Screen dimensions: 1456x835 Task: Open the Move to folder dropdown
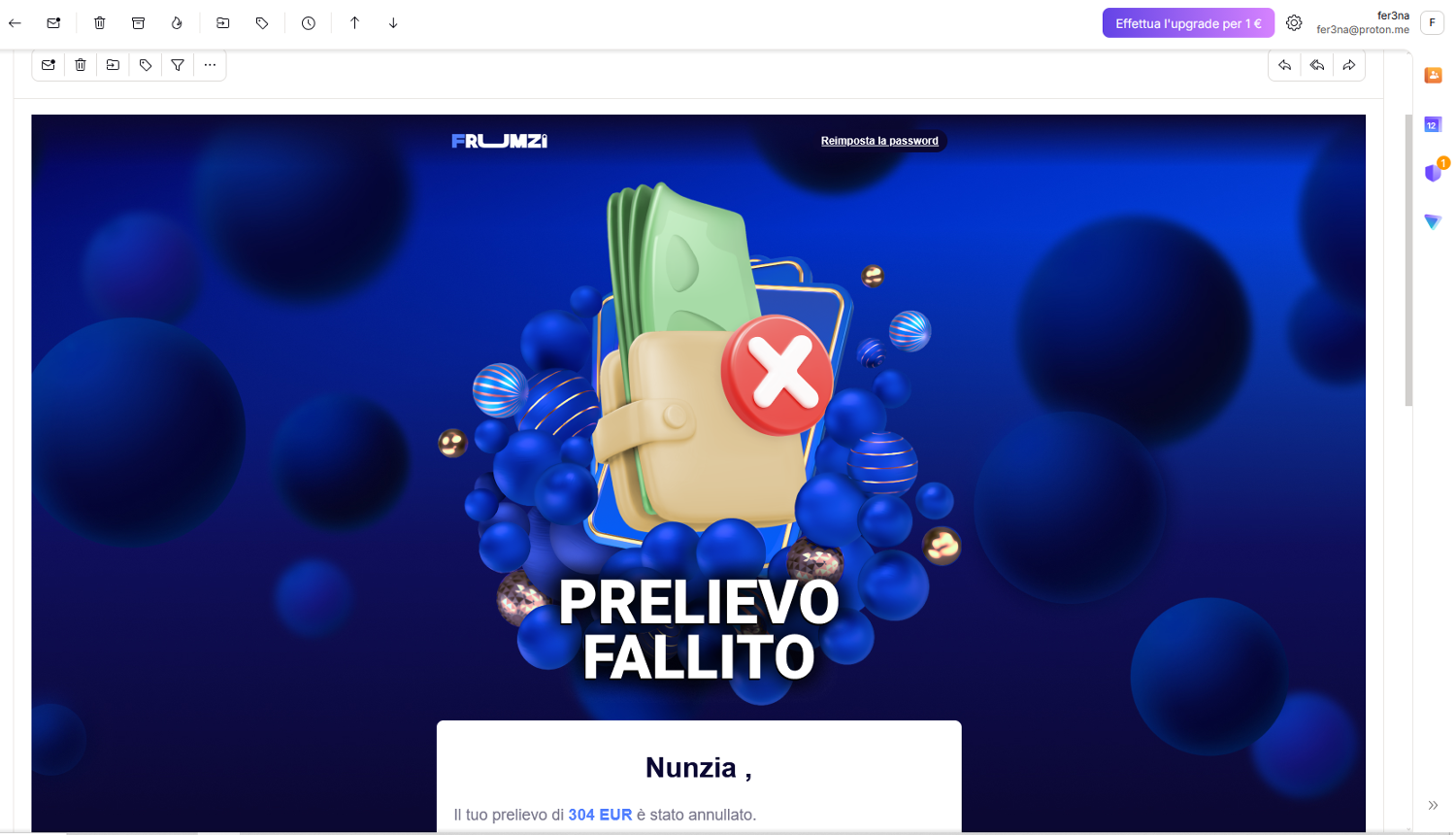point(223,22)
